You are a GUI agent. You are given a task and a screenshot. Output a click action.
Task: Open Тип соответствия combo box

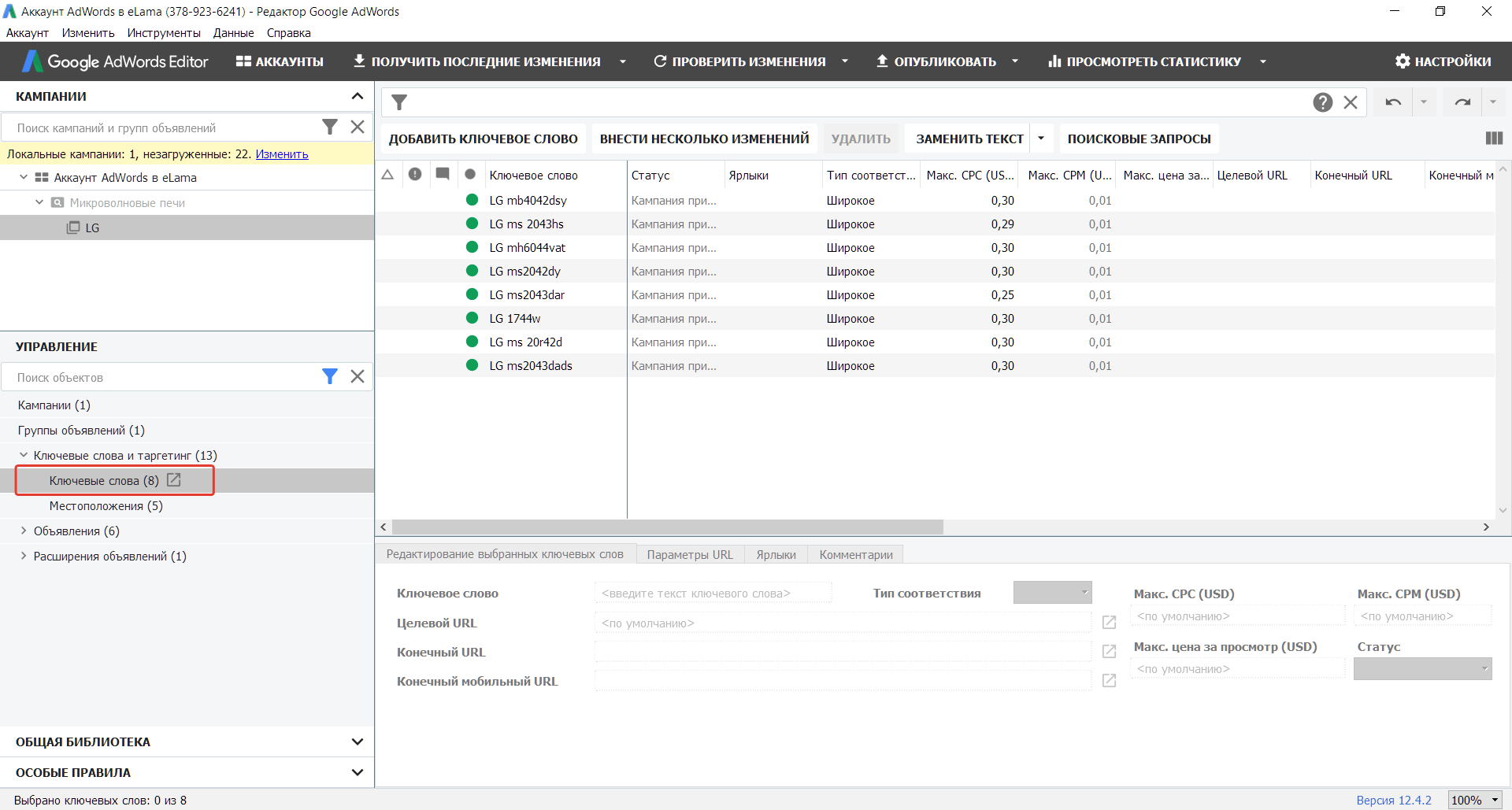[1052, 592]
